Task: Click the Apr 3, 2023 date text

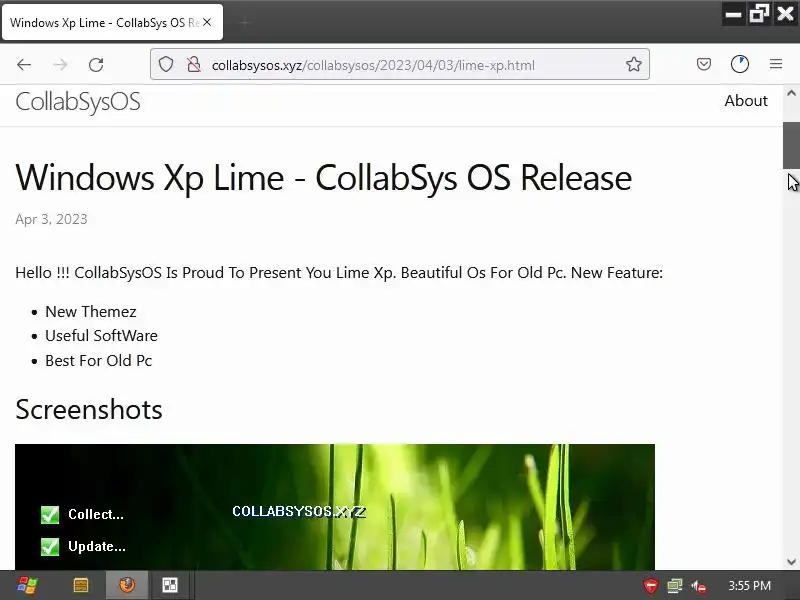Action: pos(51,219)
